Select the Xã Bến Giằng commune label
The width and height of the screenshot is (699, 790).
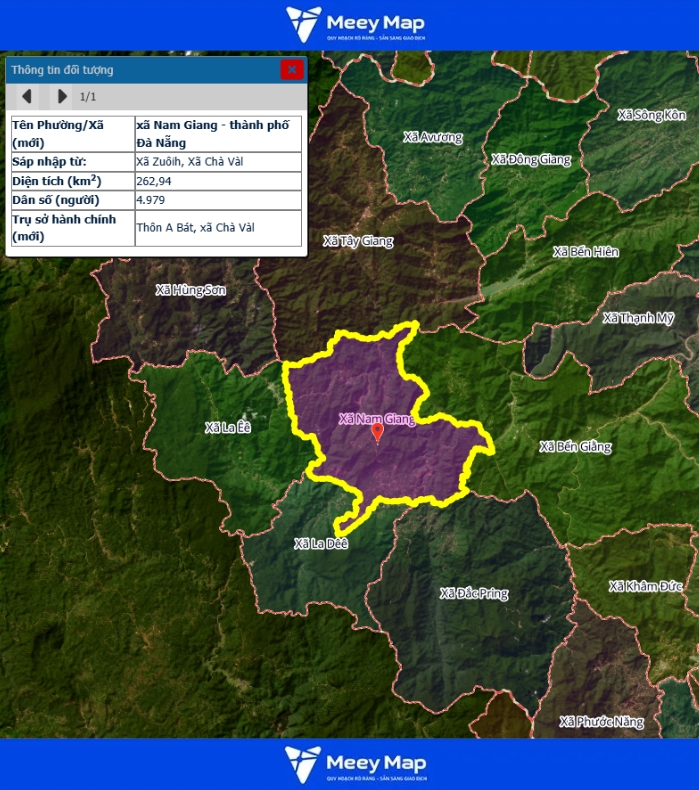tap(574, 446)
